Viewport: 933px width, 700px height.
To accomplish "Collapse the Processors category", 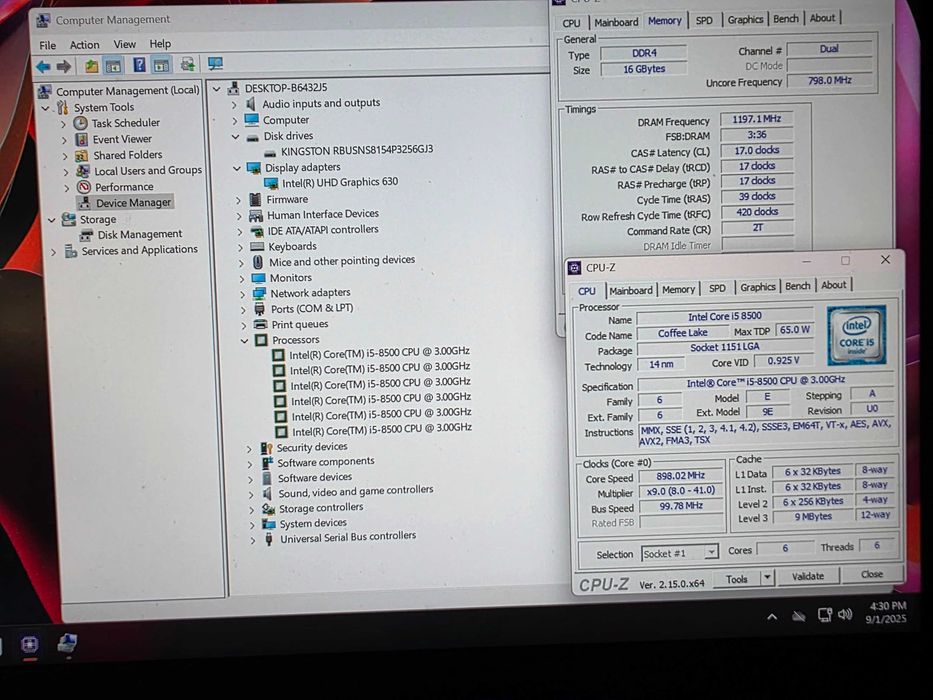I will click(x=245, y=341).
